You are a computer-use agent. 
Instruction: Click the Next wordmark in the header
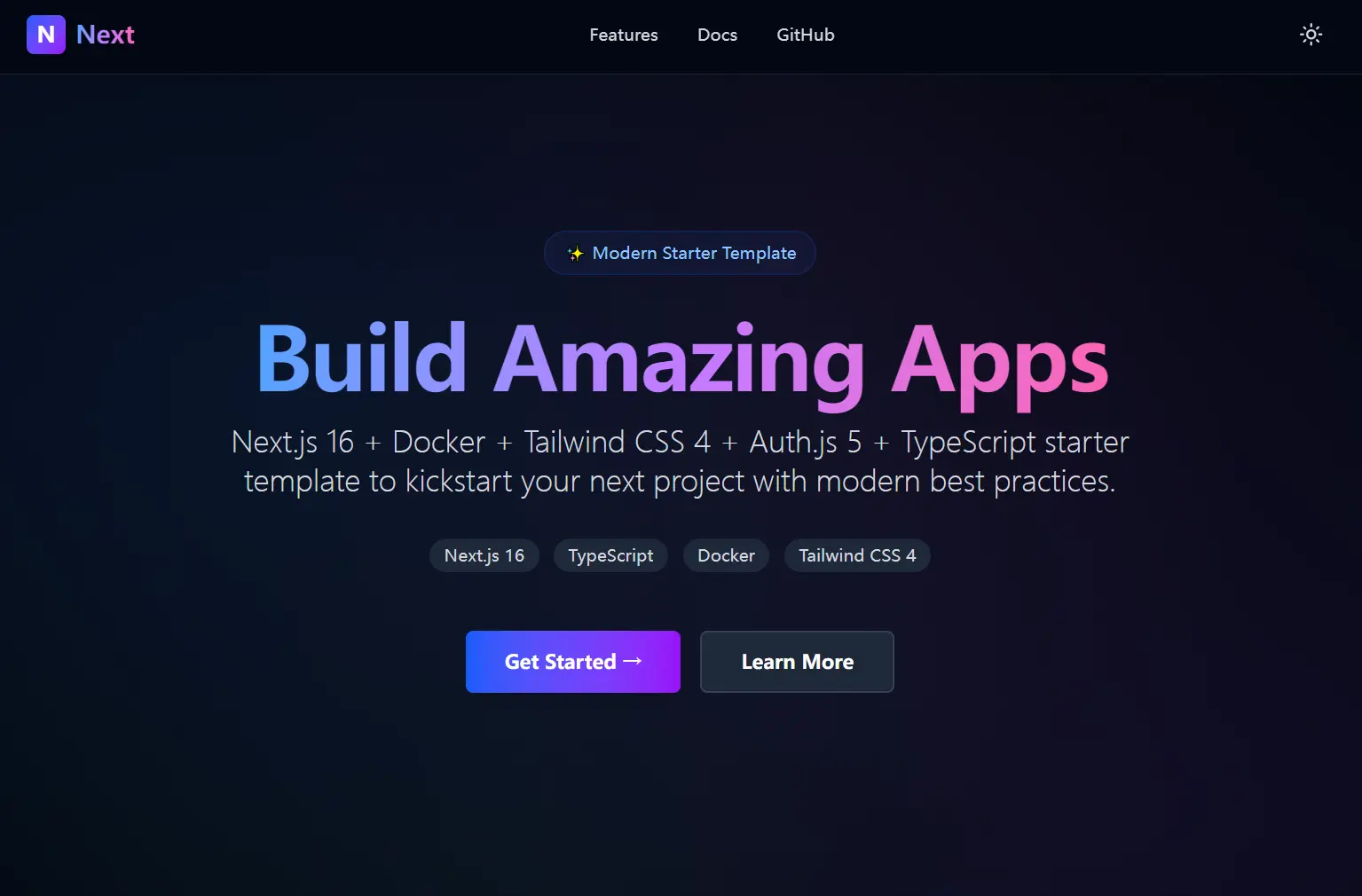point(106,35)
